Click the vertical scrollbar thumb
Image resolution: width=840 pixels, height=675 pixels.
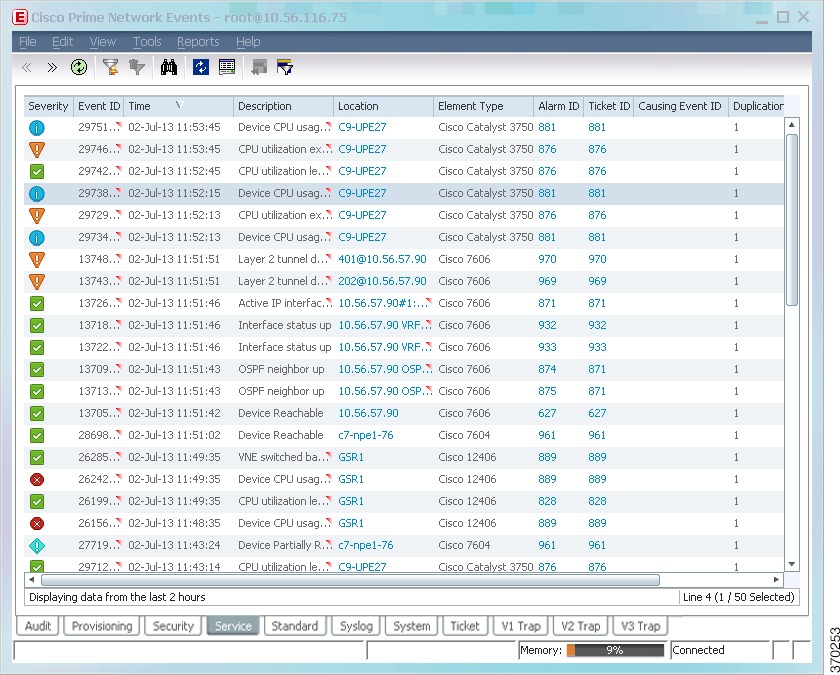click(792, 220)
